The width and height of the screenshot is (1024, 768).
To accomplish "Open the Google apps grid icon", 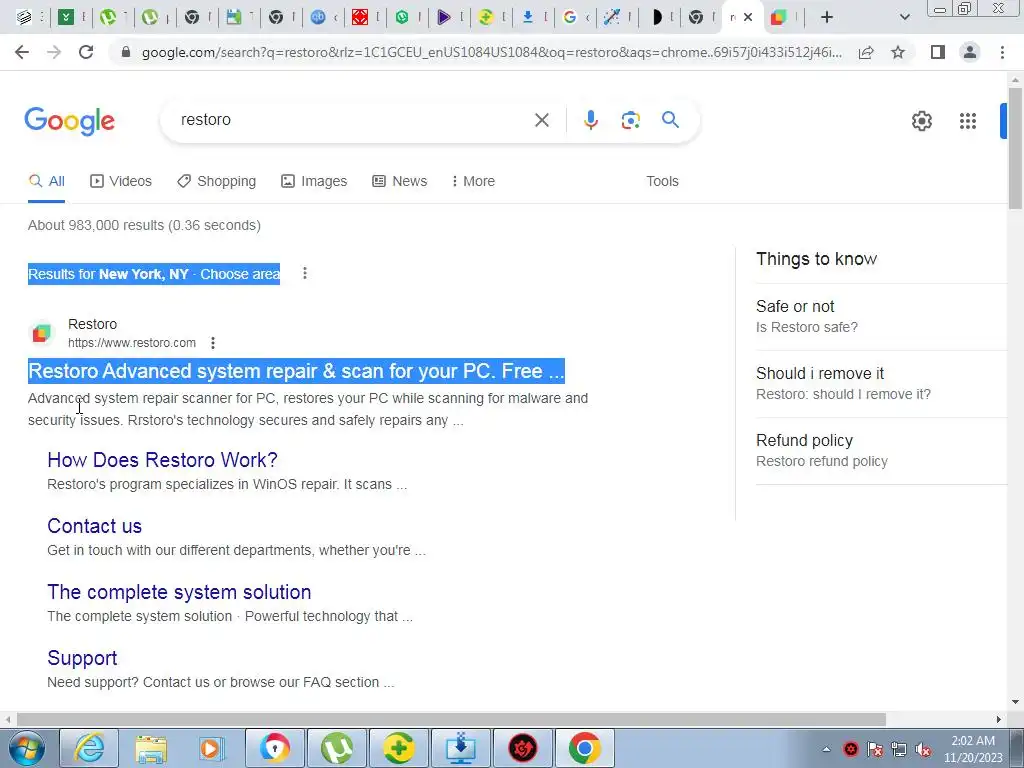I will [968, 121].
